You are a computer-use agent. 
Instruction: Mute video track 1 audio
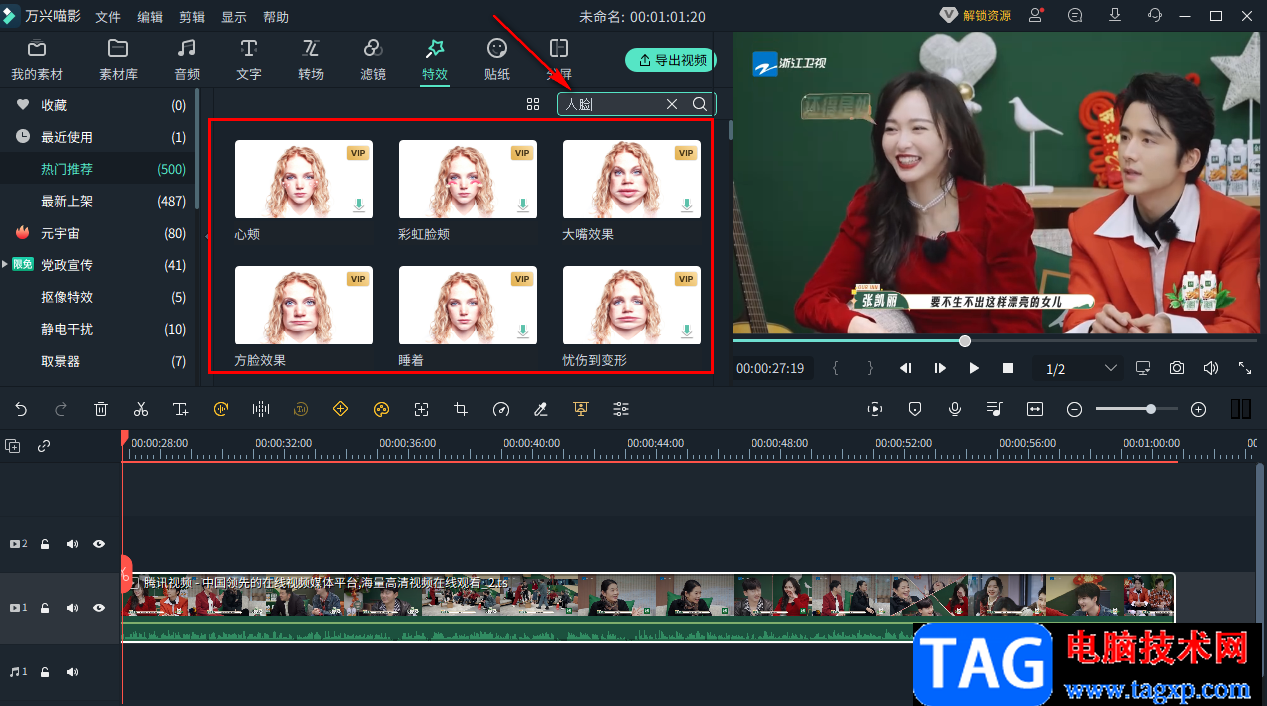click(72, 608)
